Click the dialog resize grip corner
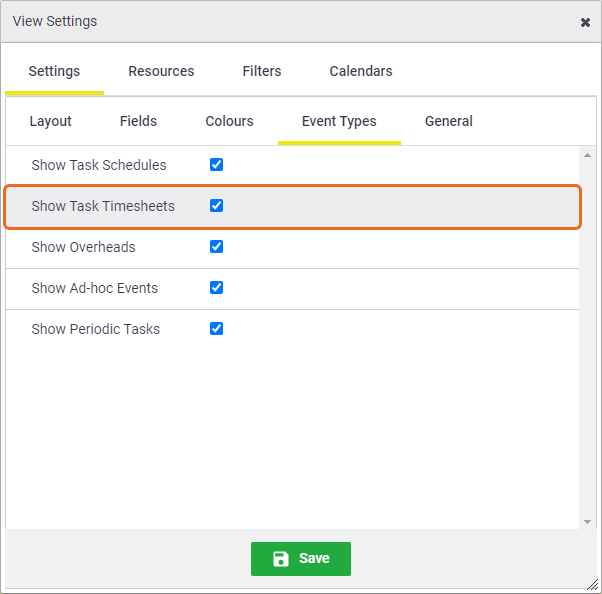Screen dimensions: 602x594 tap(593, 585)
